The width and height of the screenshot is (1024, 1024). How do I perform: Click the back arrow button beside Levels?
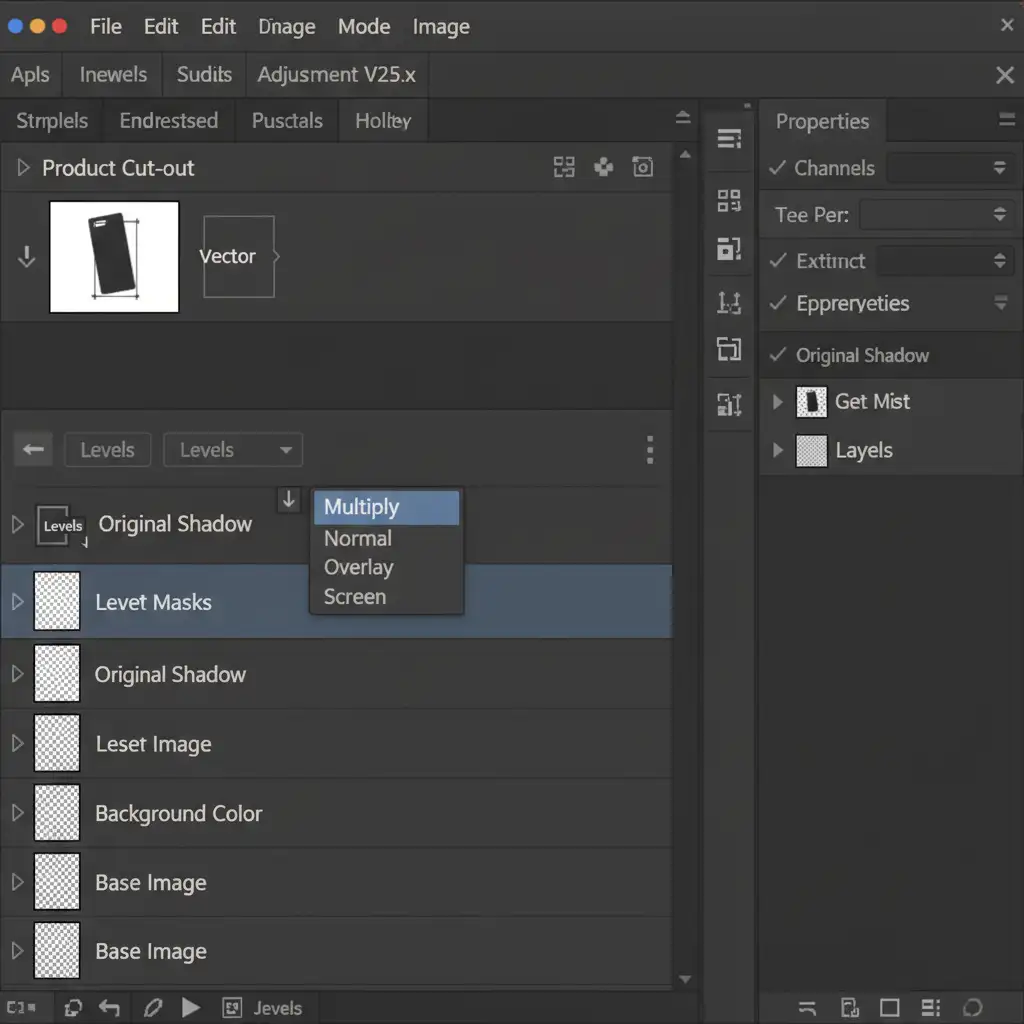[x=33, y=450]
